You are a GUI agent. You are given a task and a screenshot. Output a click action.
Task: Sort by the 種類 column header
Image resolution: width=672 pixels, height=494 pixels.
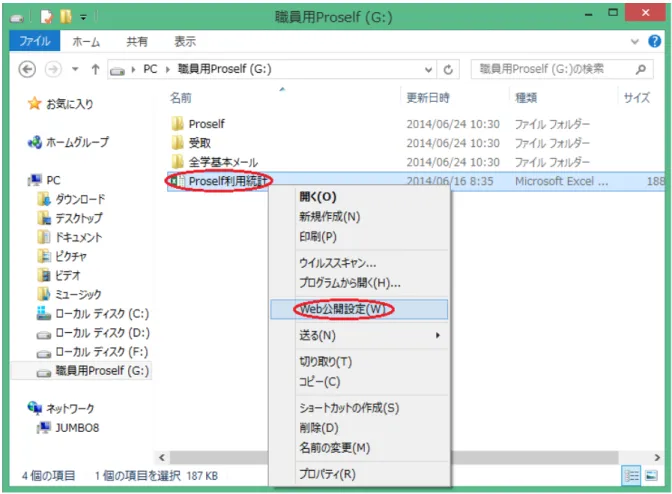click(x=526, y=98)
